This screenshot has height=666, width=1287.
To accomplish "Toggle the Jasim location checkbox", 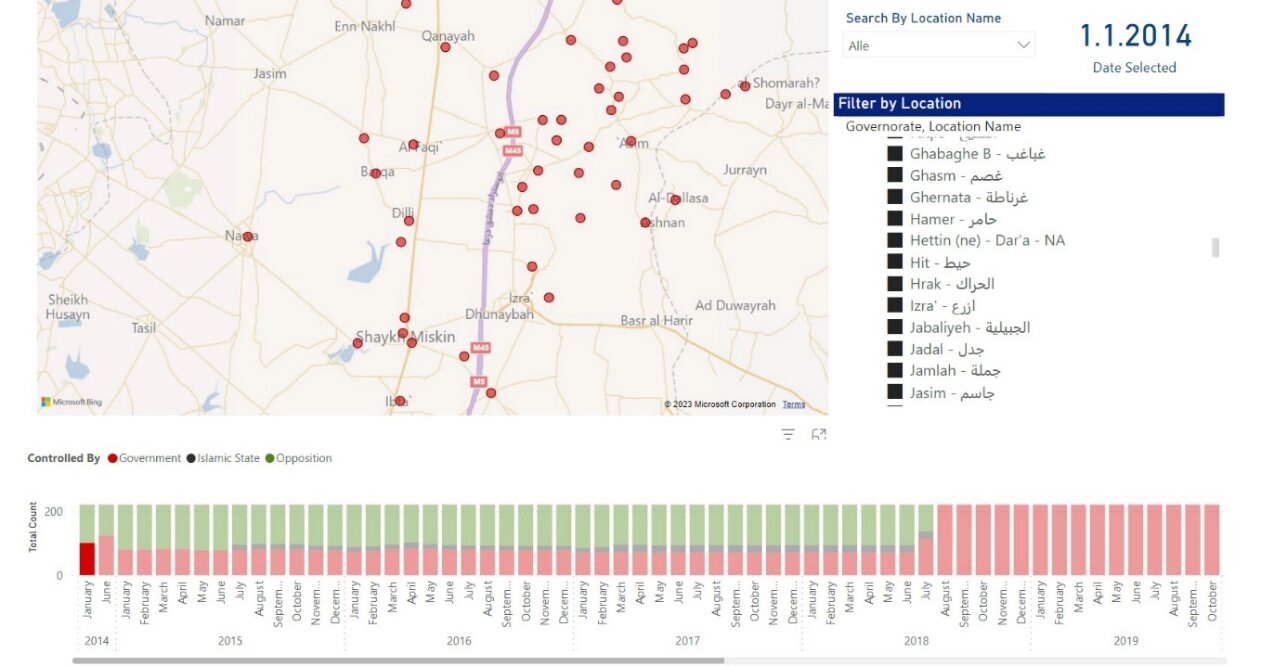I will point(894,393).
